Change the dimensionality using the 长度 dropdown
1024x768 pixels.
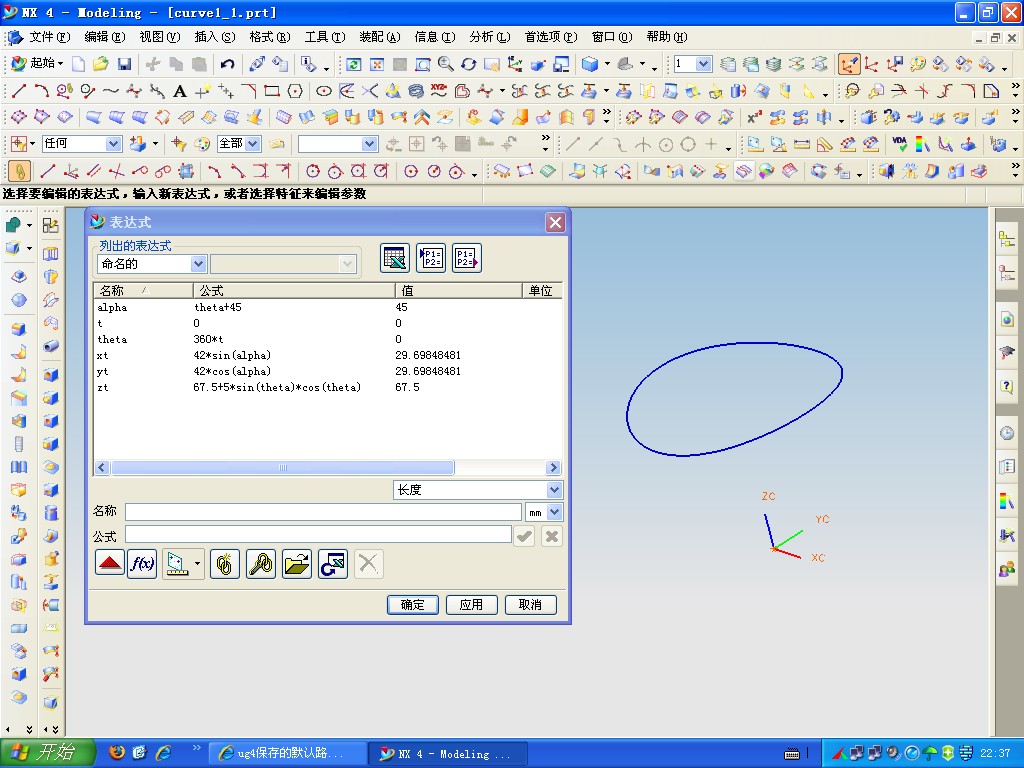click(477, 489)
